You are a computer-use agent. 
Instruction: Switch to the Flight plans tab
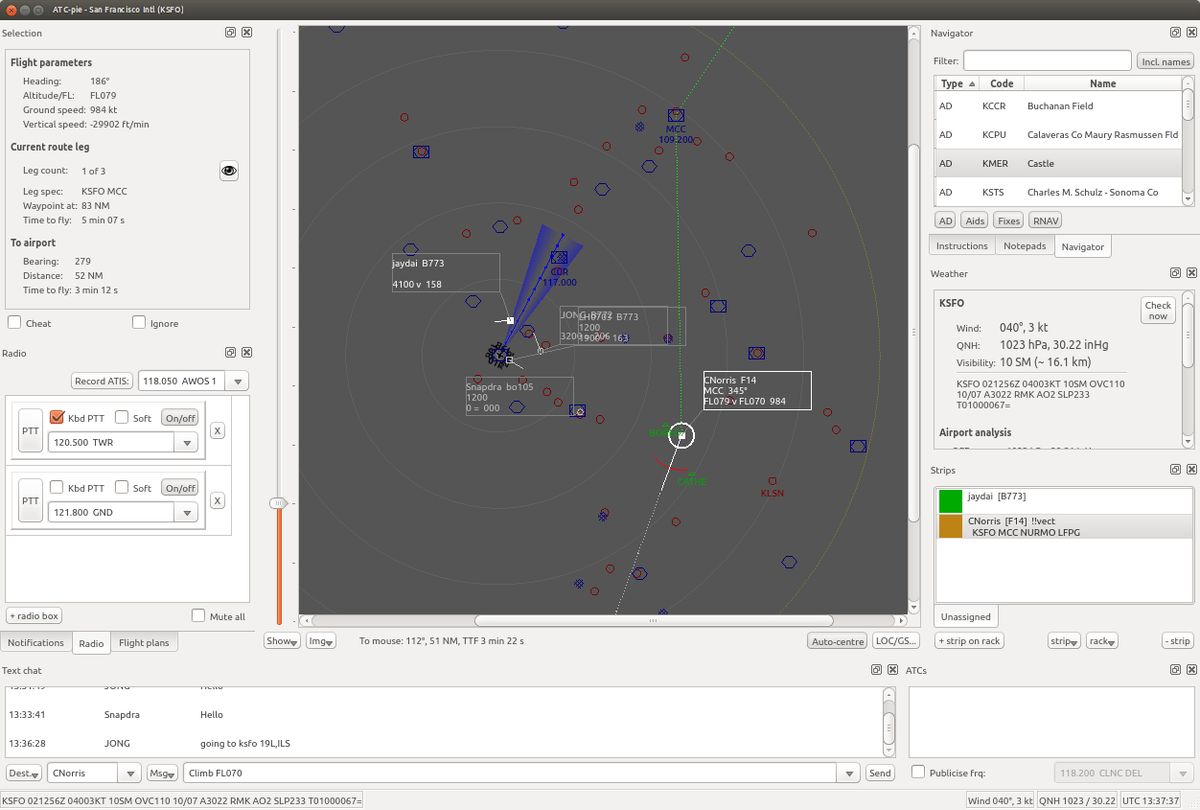(x=144, y=643)
